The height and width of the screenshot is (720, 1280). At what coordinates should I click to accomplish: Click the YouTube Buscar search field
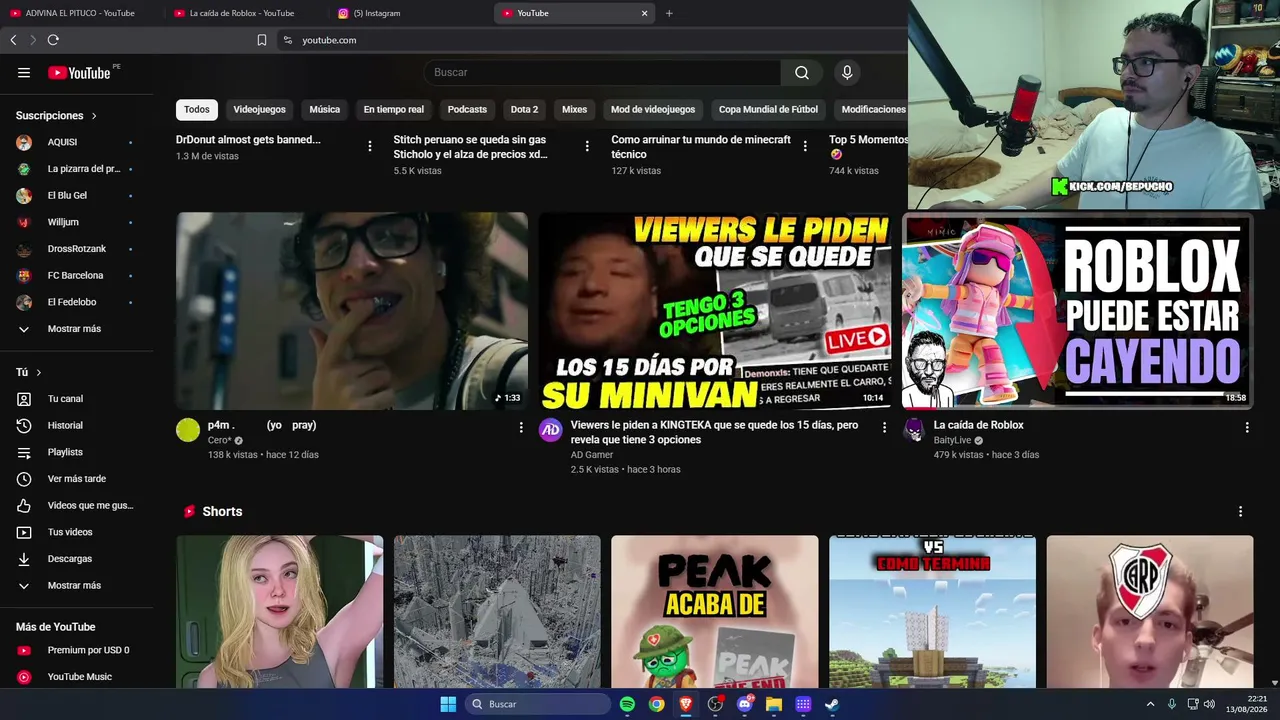coord(602,72)
